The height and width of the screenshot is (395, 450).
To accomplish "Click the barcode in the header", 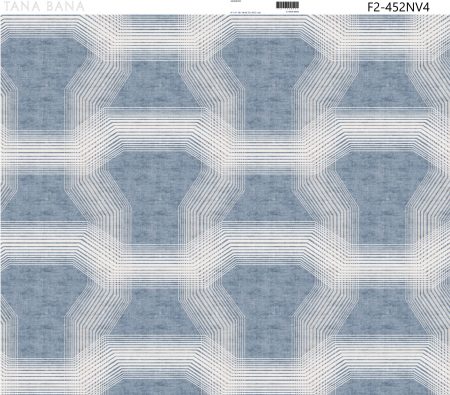I will 287,5.
